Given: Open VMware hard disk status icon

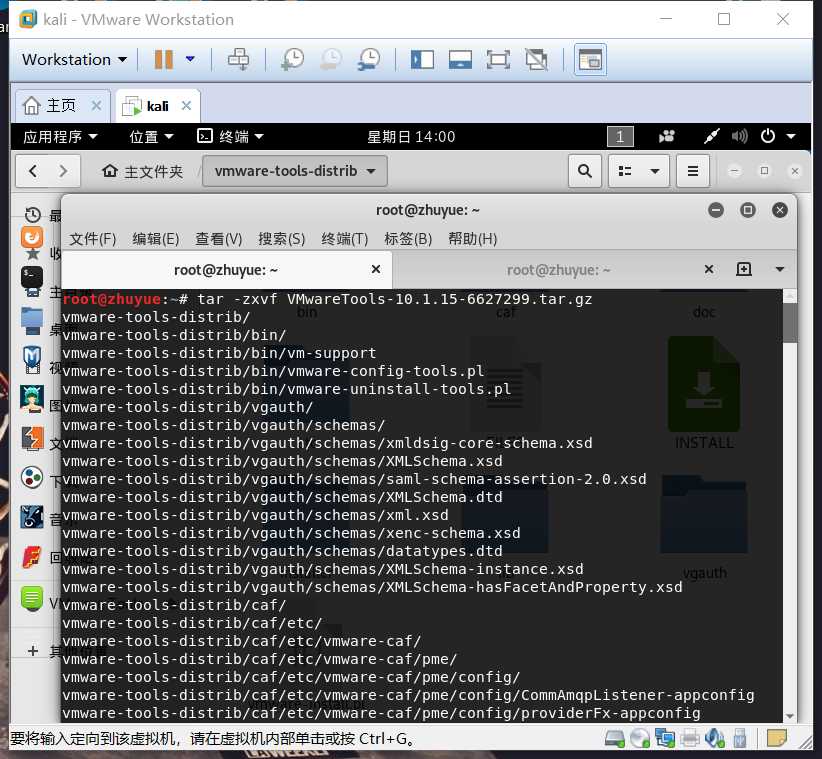Looking at the screenshot, I should (615, 739).
